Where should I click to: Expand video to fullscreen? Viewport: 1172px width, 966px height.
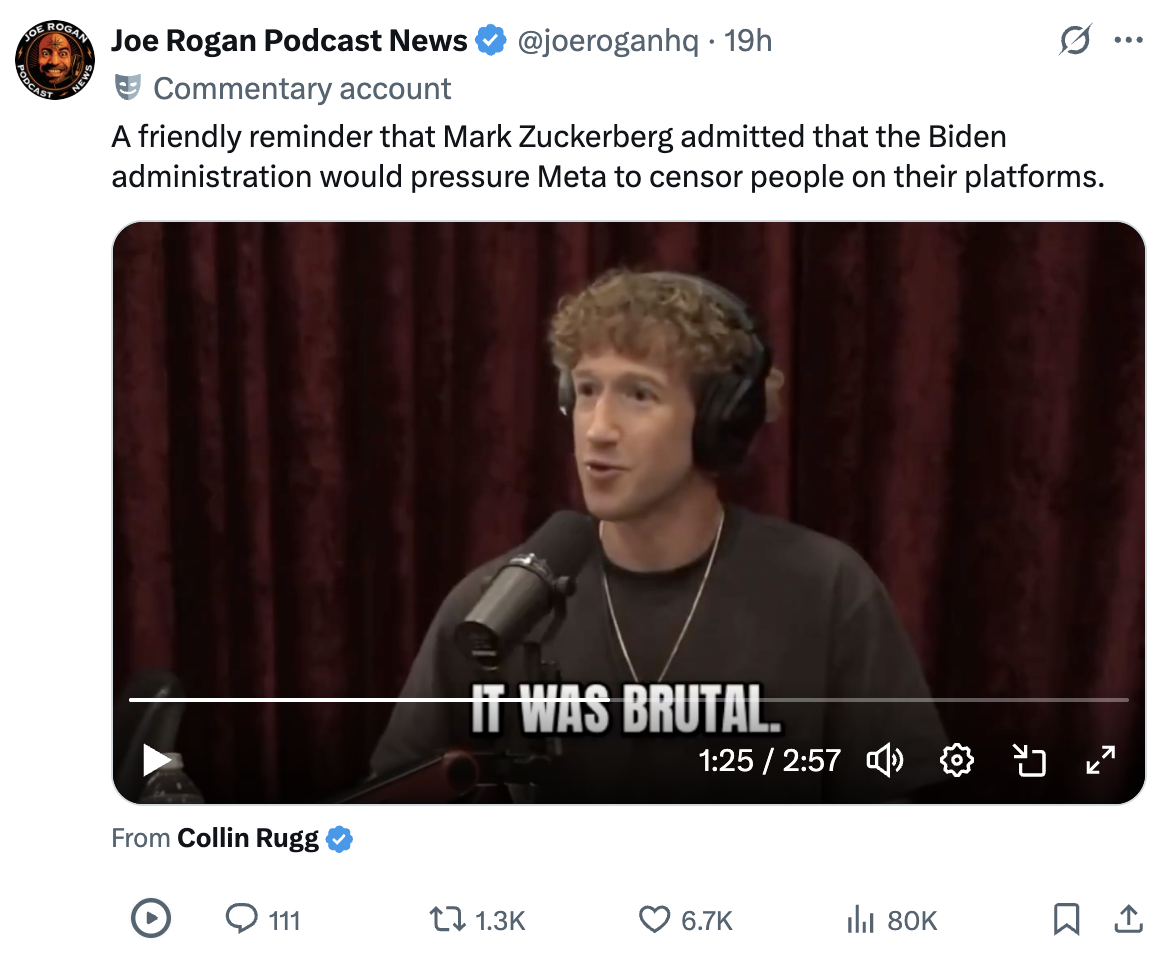[1101, 761]
